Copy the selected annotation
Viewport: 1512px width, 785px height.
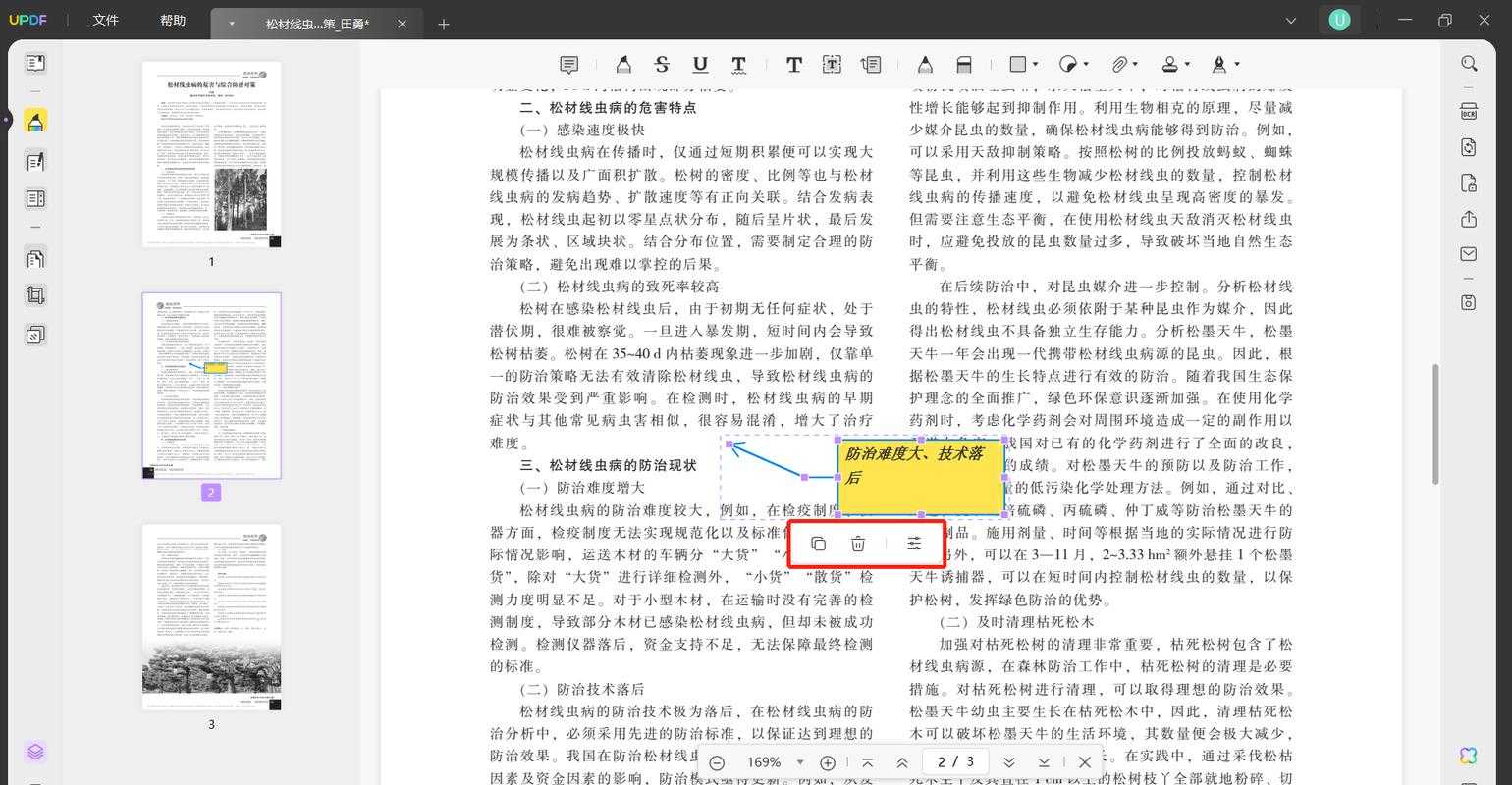coord(818,543)
